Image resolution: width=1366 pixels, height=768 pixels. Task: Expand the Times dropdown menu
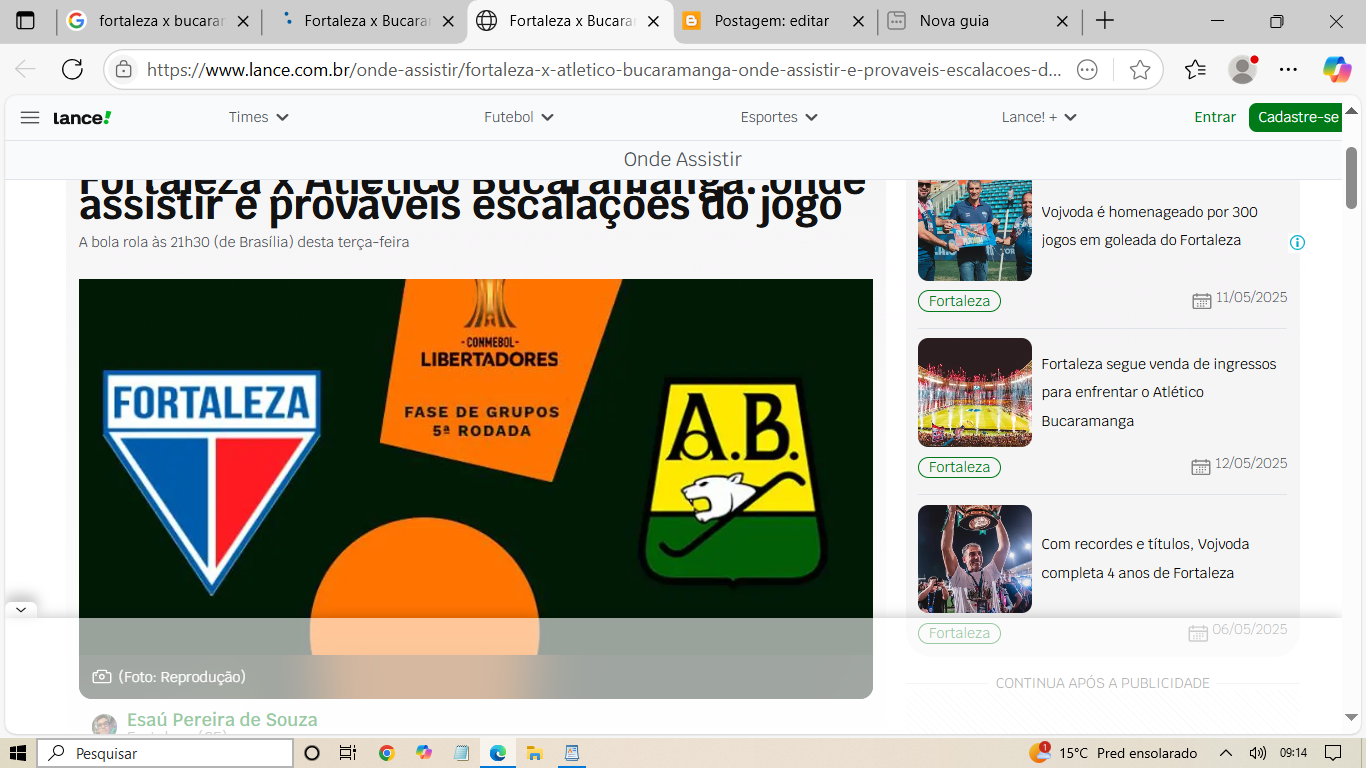[x=259, y=117]
